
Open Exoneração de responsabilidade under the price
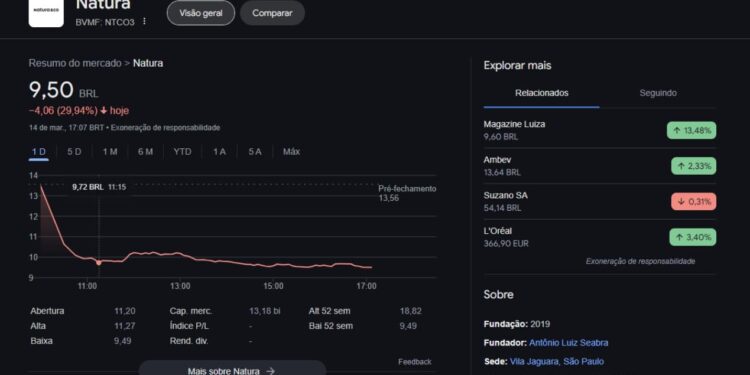coord(166,128)
